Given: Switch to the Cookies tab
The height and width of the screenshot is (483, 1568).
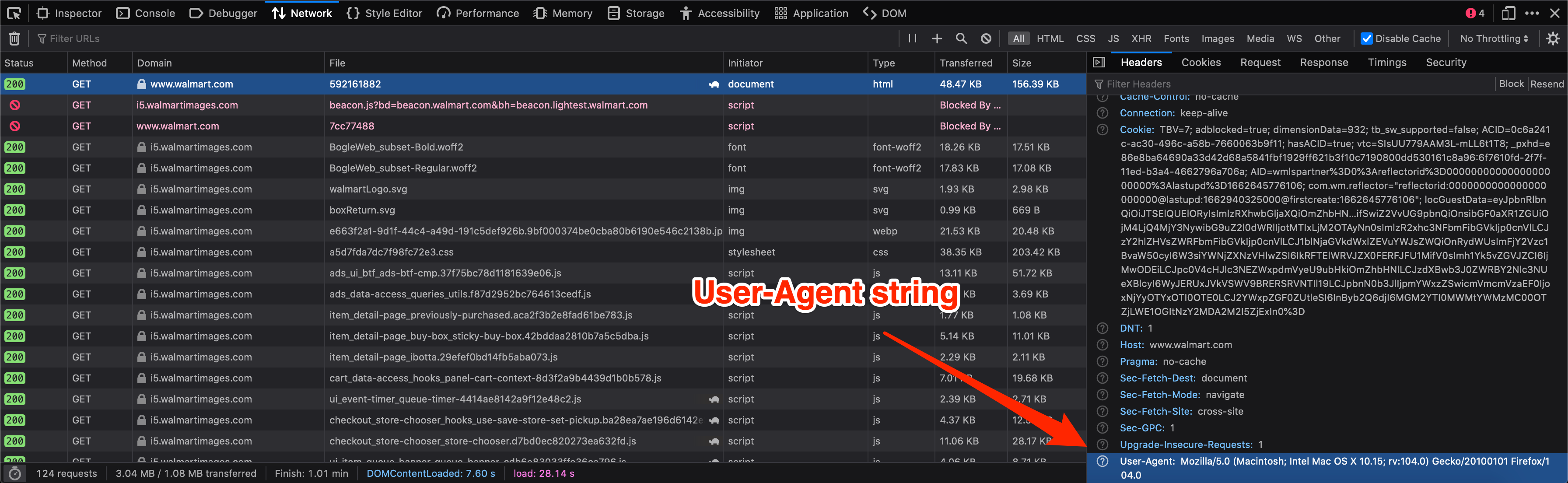Looking at the screenshot, I should (1200, 62).
